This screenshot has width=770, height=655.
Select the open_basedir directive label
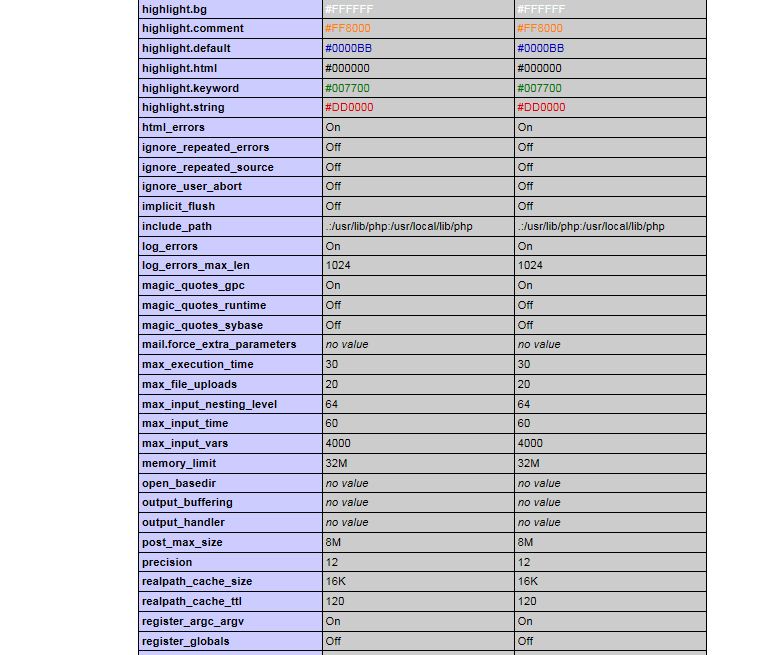coord(179,484)
